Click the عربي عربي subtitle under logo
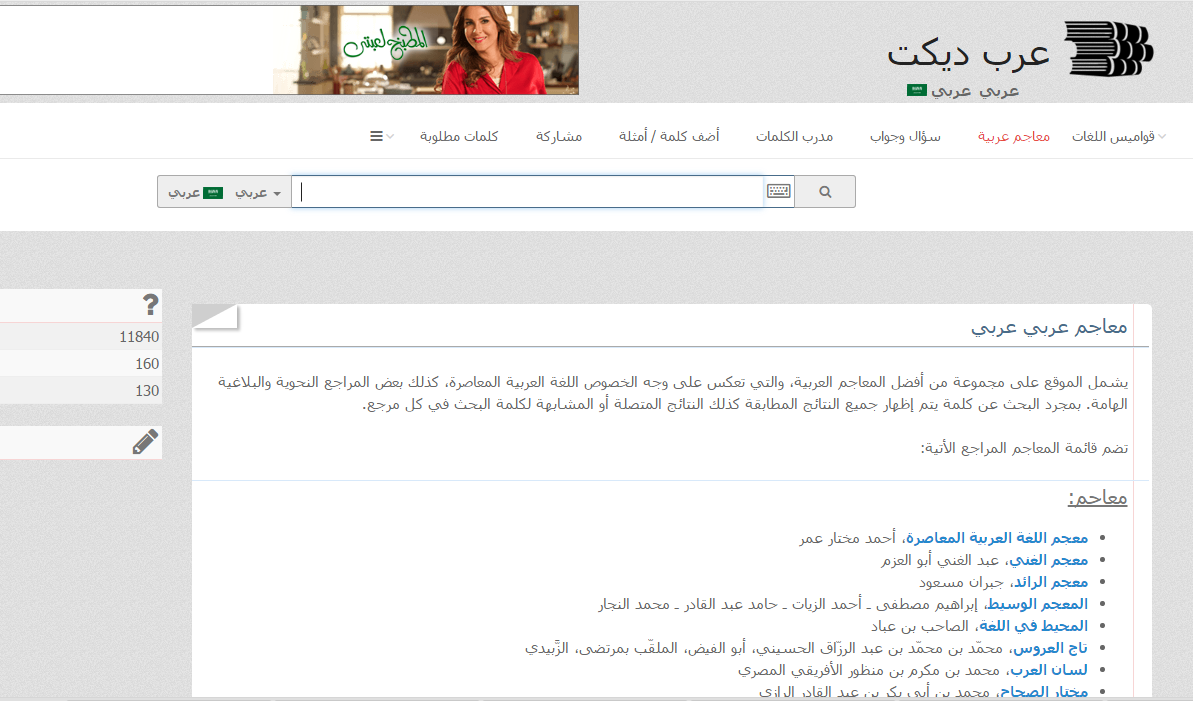The width and height of the screenshot is (1193, 701). pyautogui.click(x=975, y=91)
